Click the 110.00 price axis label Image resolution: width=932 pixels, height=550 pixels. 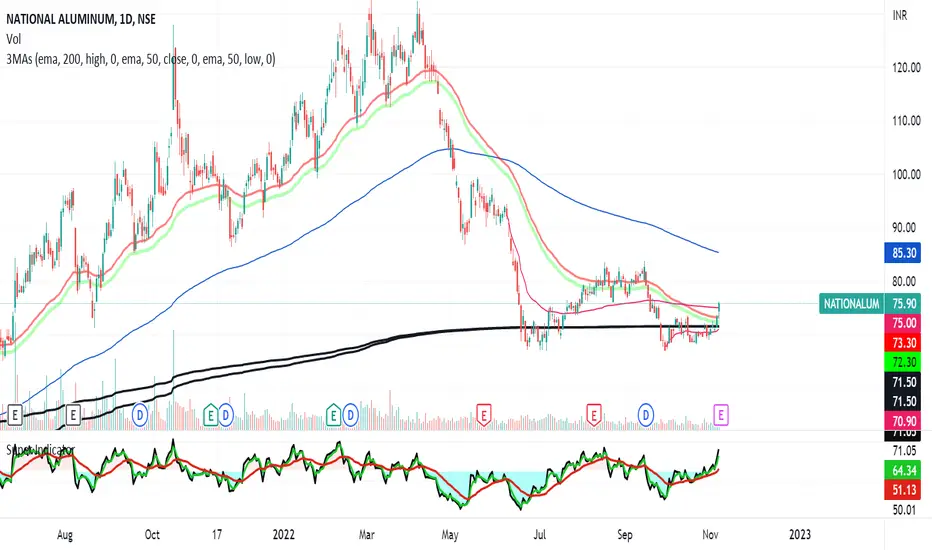pyautogui.click(x=906, y=121)
